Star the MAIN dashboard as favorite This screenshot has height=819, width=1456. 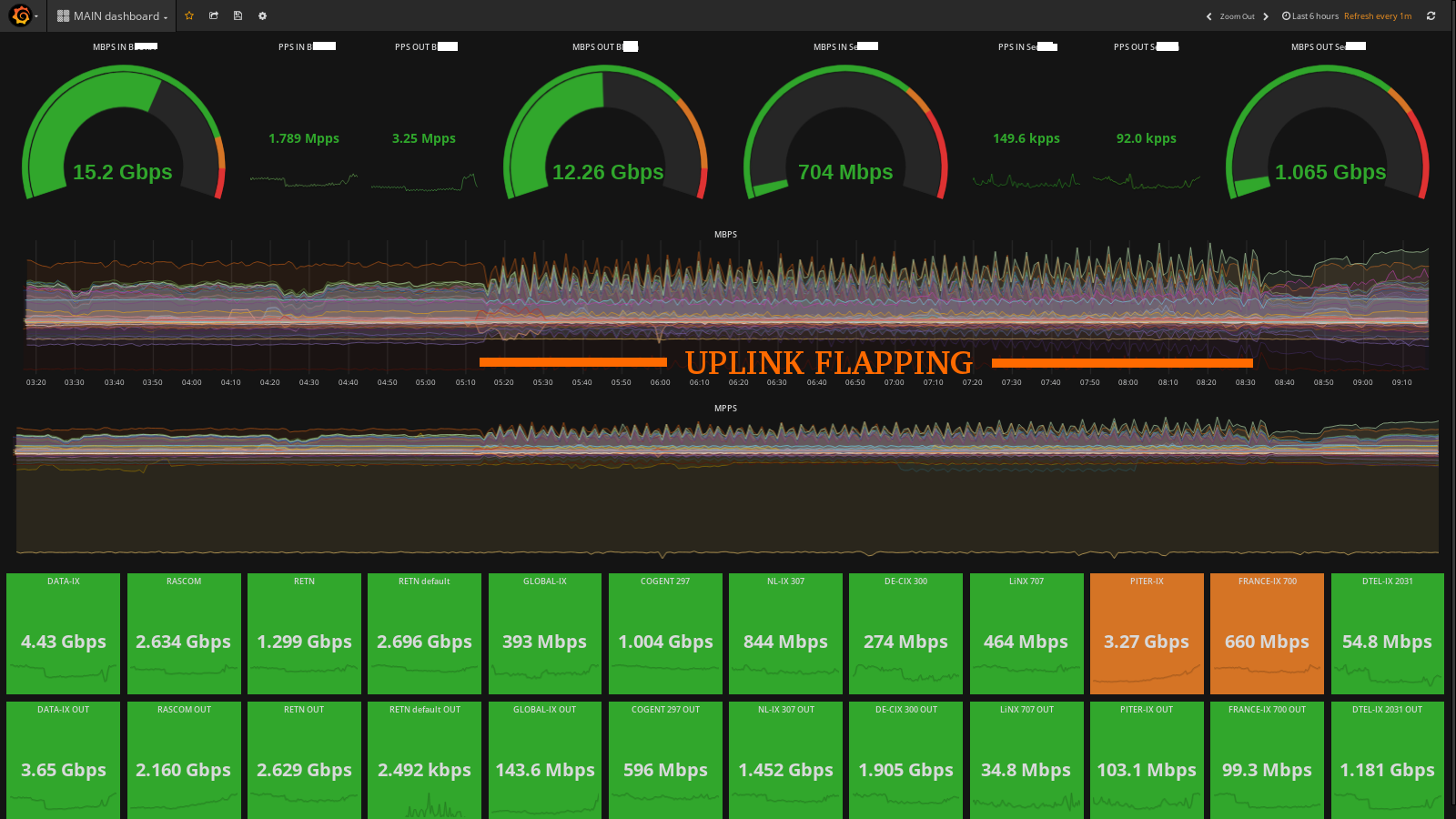pos(188,15)
